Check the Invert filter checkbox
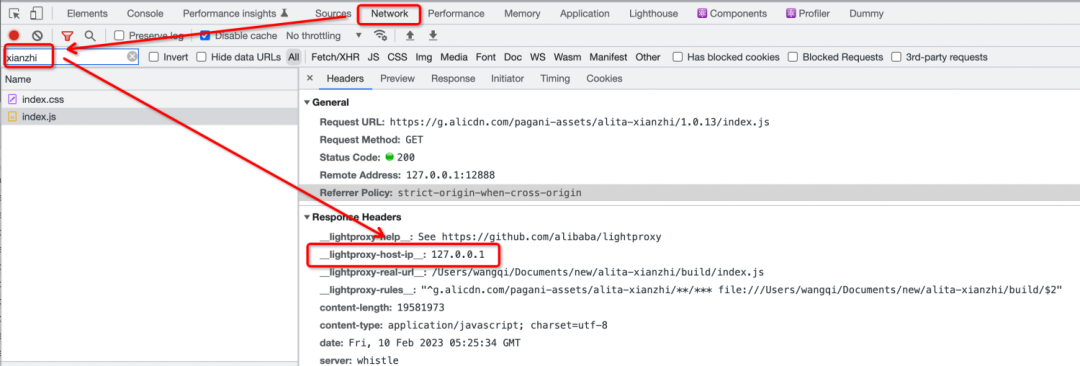The height and width of the screenshot is (366, 1080). click(154, 57)
